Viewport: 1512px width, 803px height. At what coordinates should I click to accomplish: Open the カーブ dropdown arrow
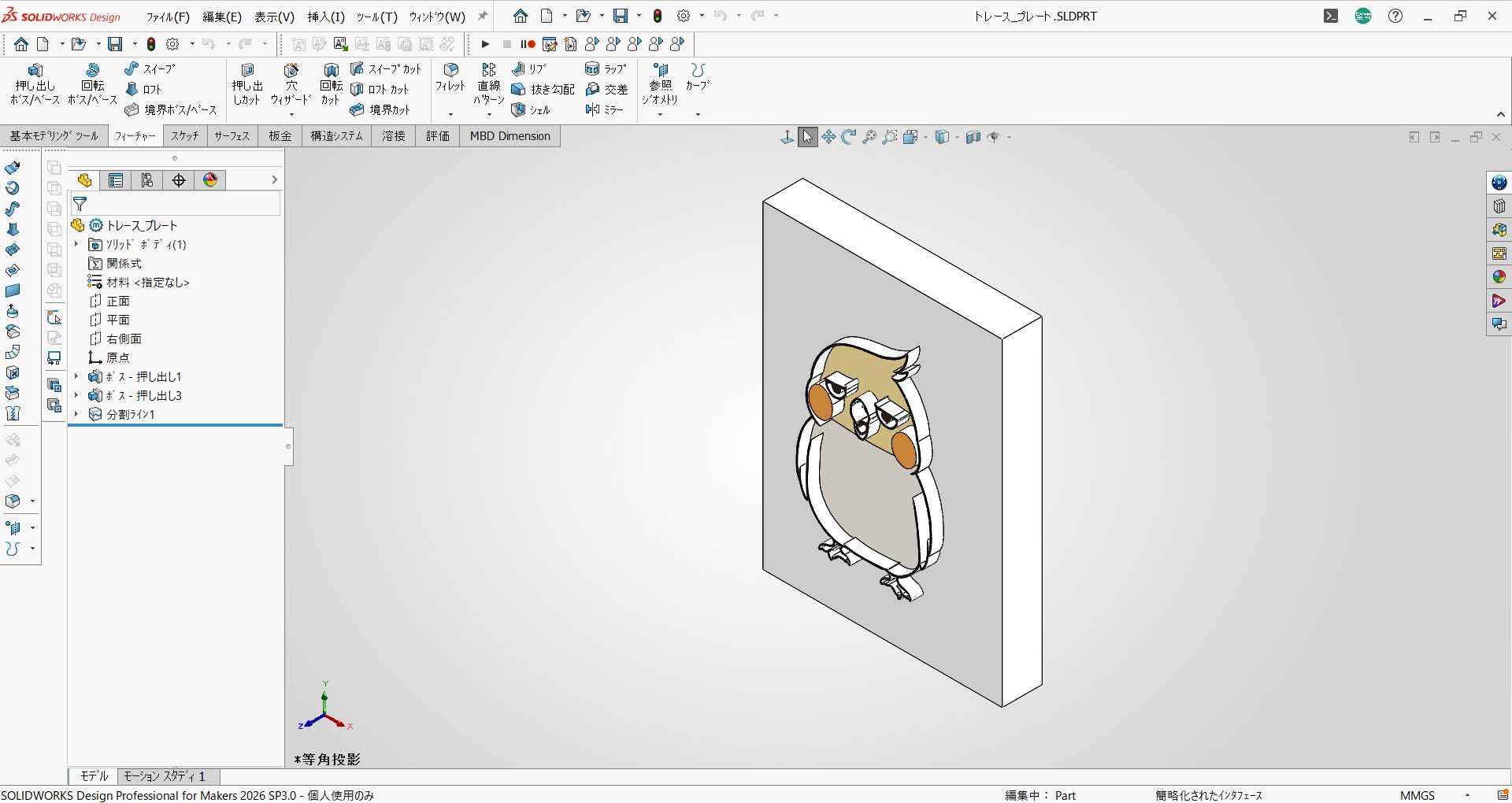[698, 115]
